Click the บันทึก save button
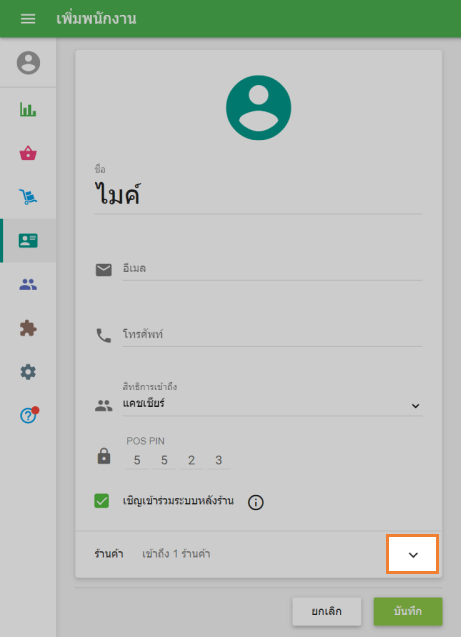Viewport: 461px width, 637px height. (408, 611)
